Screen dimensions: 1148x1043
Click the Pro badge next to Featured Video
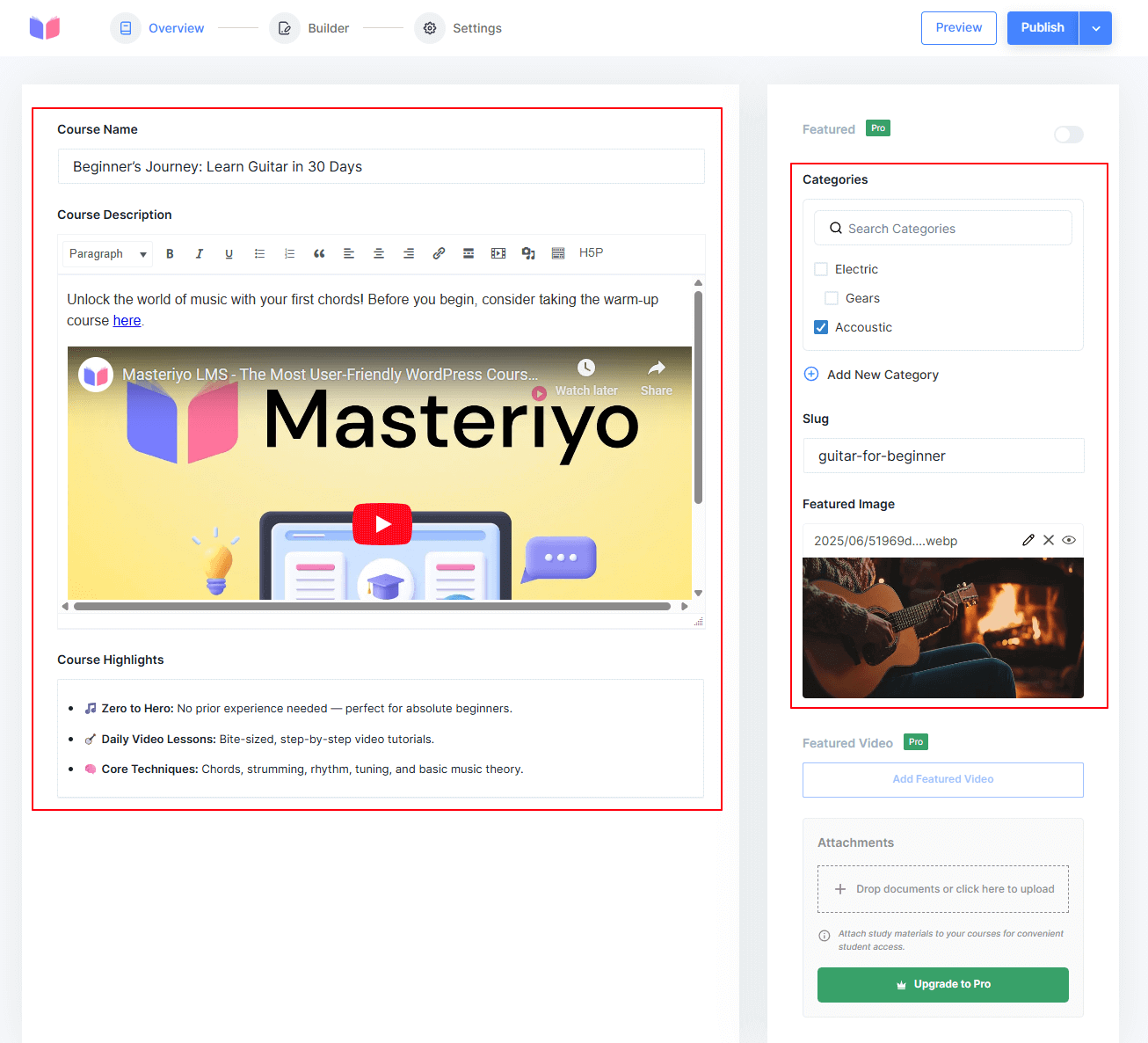click(x=916, y=742)
